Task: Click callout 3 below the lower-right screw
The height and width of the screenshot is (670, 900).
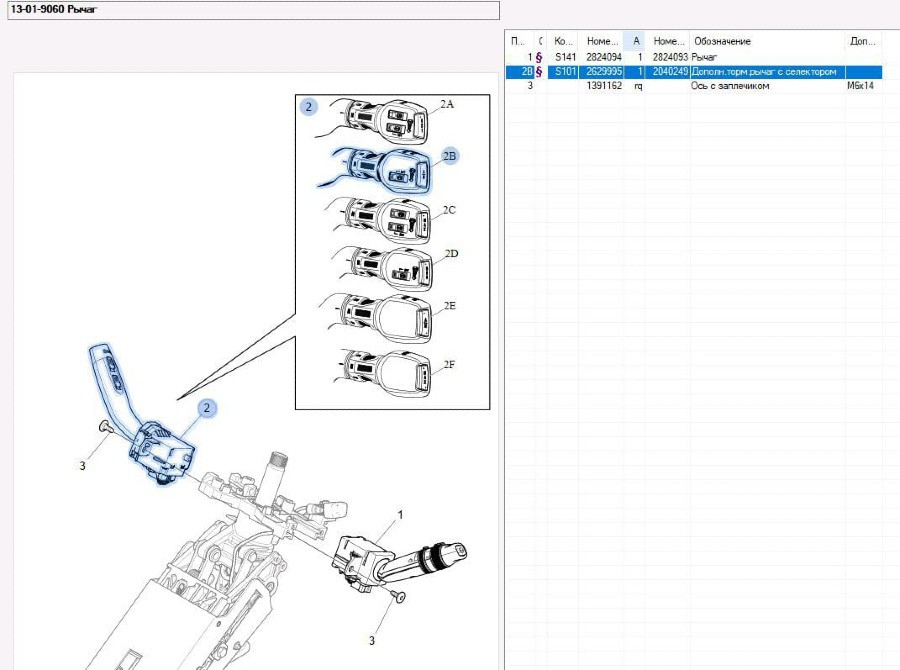Action: [372, 640]
